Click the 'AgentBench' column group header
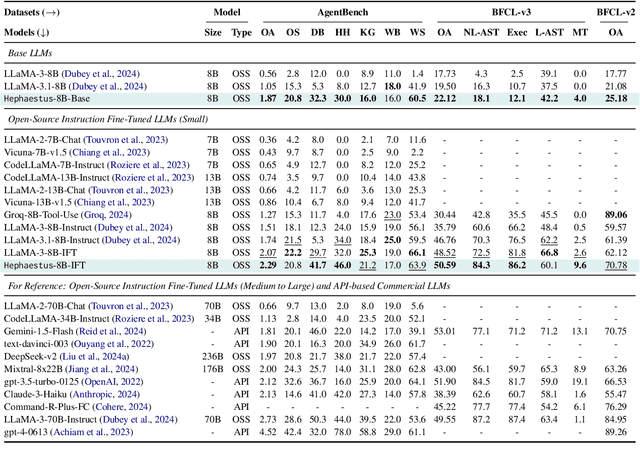The height and width of the screenshot is (459, 640). (x=343, y=12)
